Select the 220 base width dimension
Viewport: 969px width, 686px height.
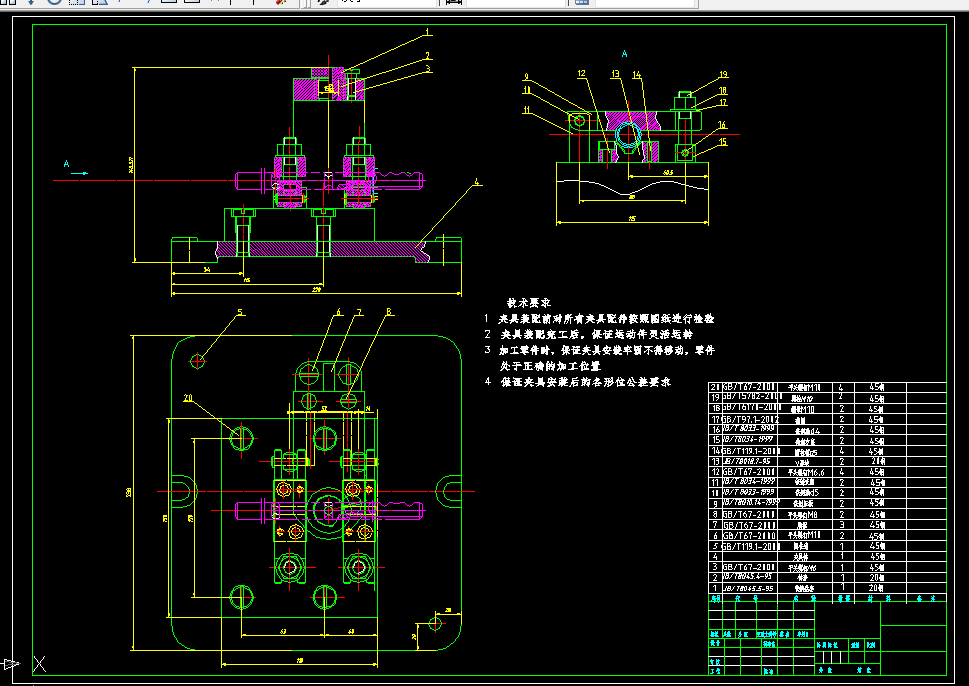(x=316, y=289)
